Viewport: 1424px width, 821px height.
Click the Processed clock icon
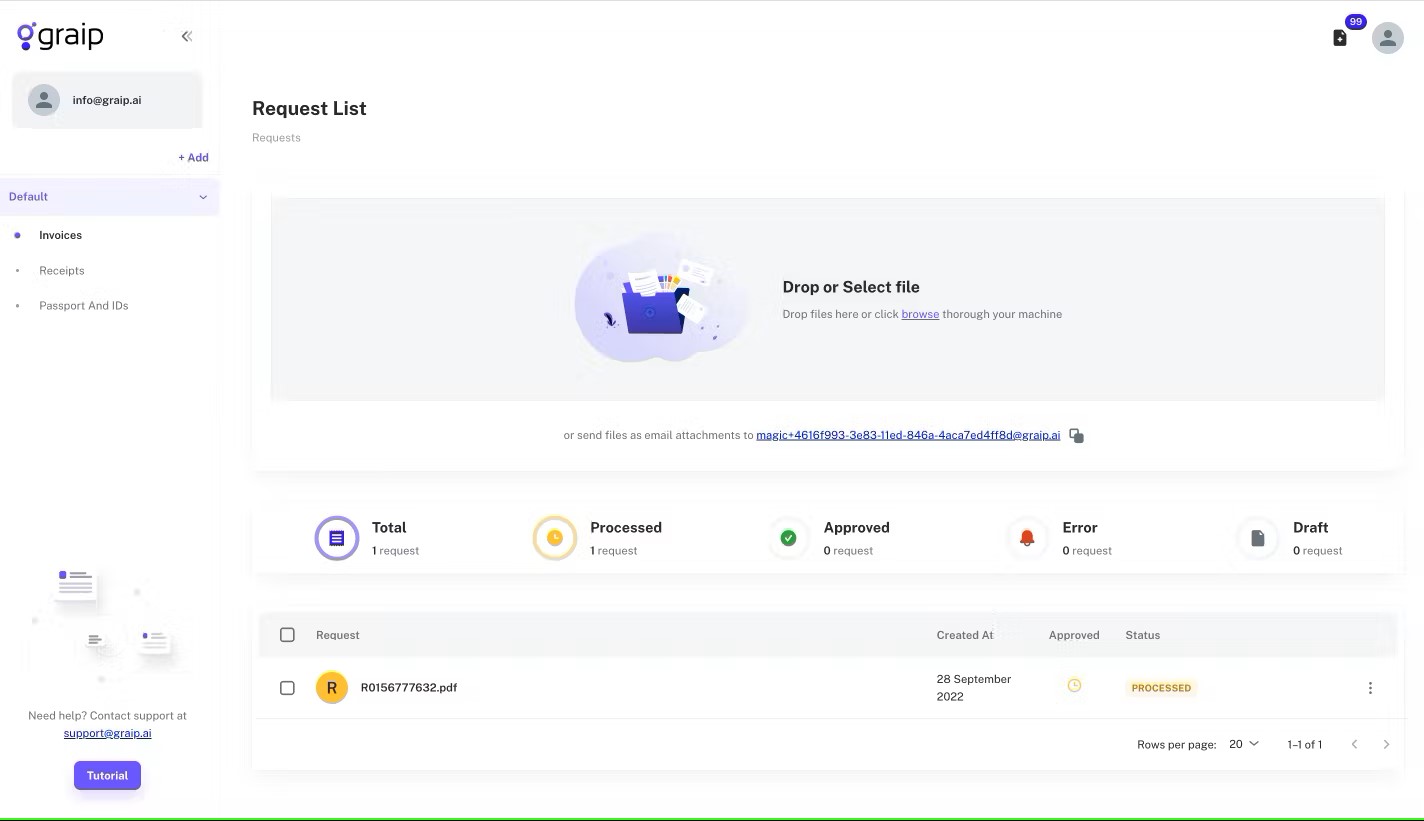tap(554, 538)
